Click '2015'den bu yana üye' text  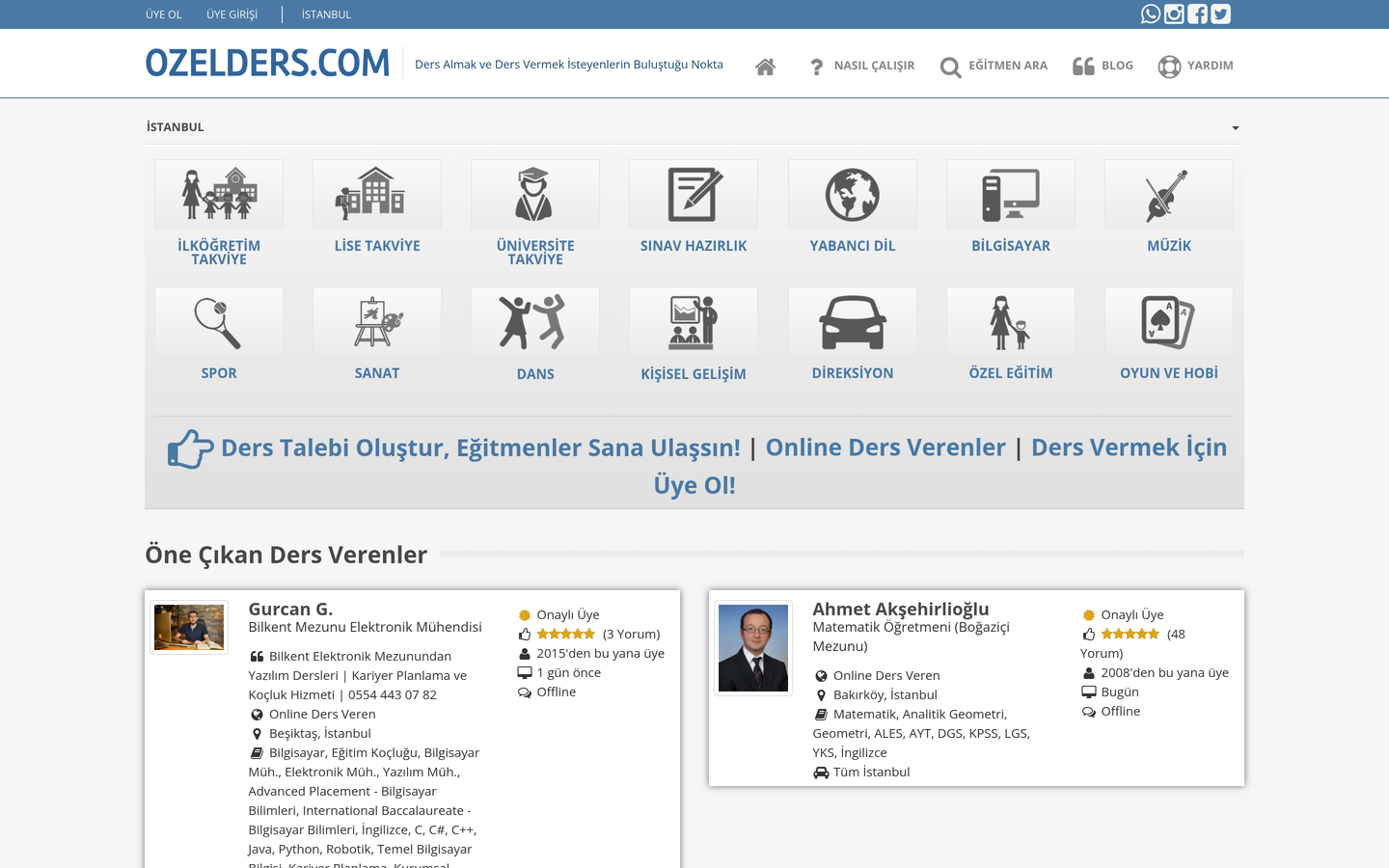point(601,654)
